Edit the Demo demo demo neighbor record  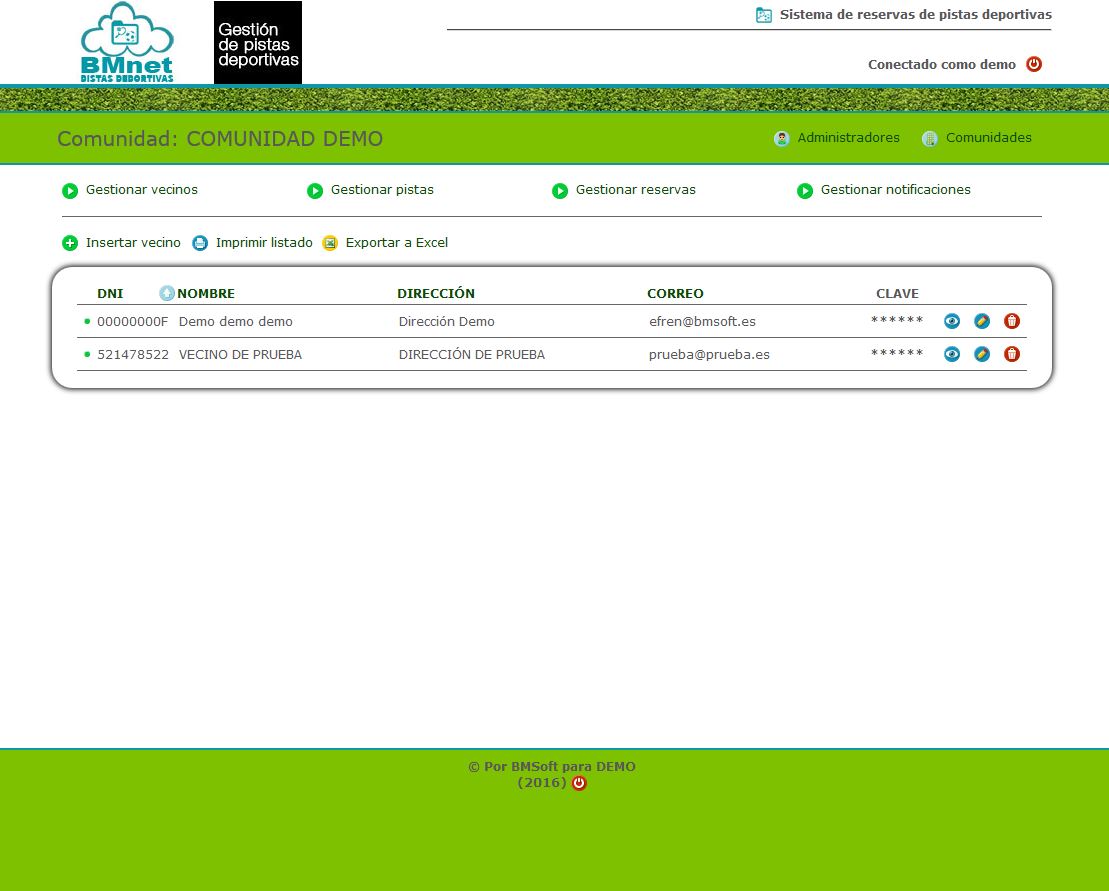click(x=982, y=321)
